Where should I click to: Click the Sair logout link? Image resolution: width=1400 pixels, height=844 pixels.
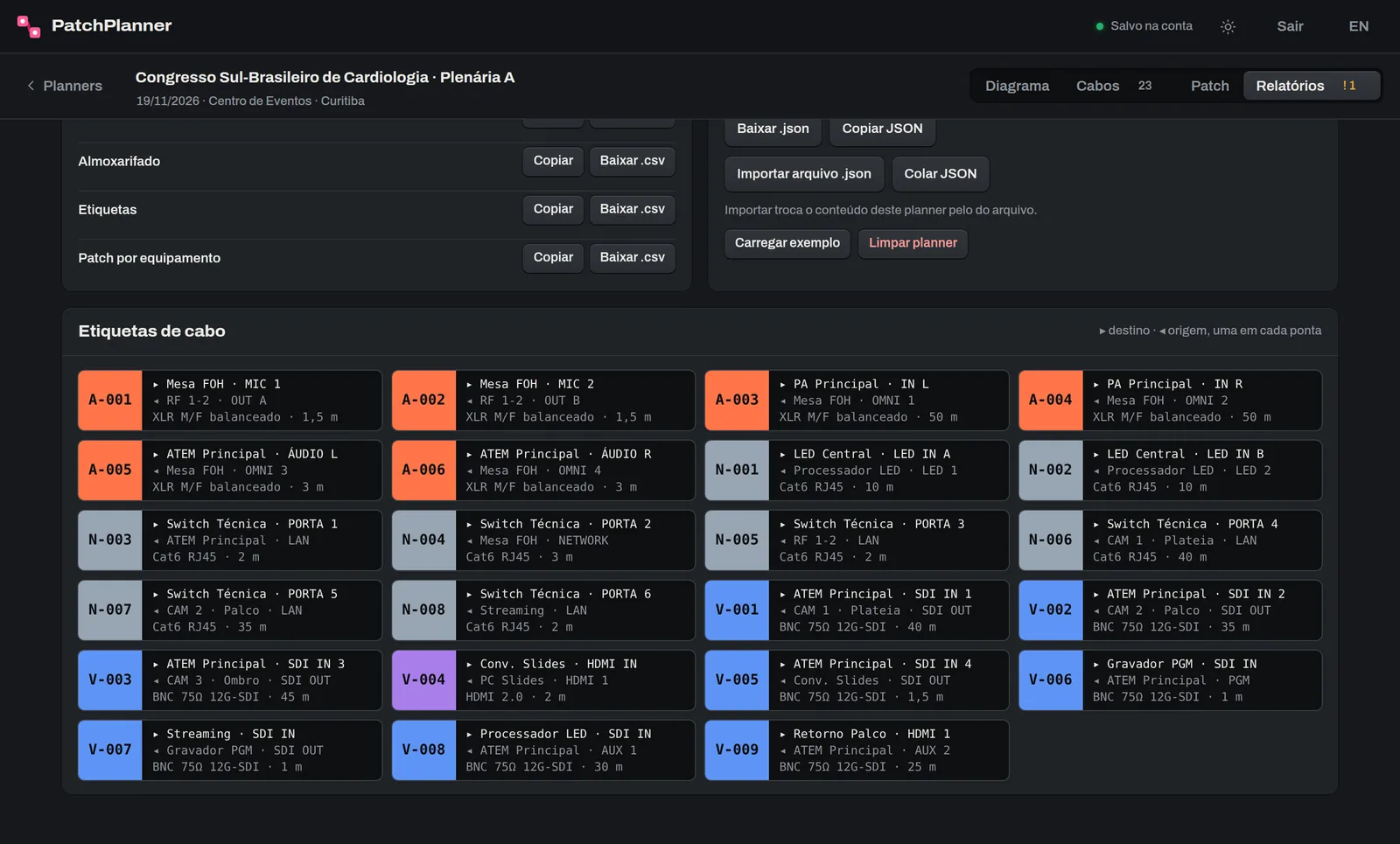[1290, 26]
